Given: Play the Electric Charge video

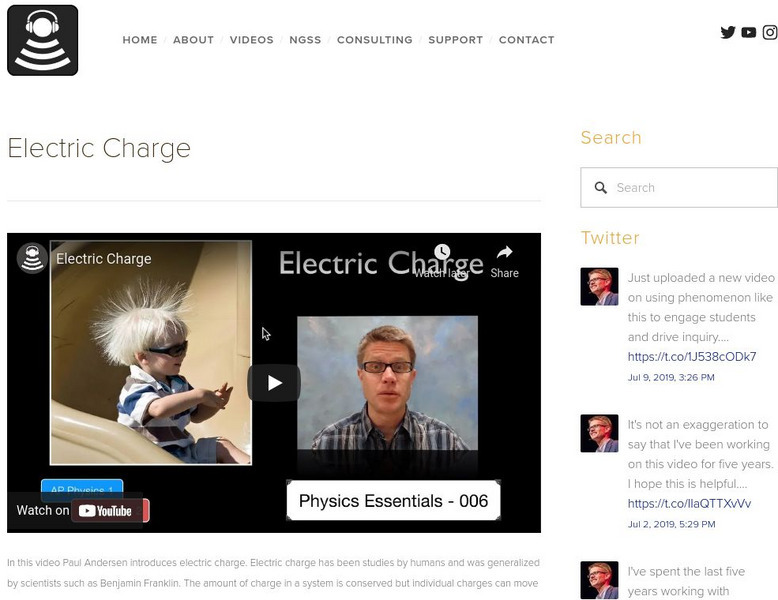Looking at the screenshot, I should click(274, 383).
